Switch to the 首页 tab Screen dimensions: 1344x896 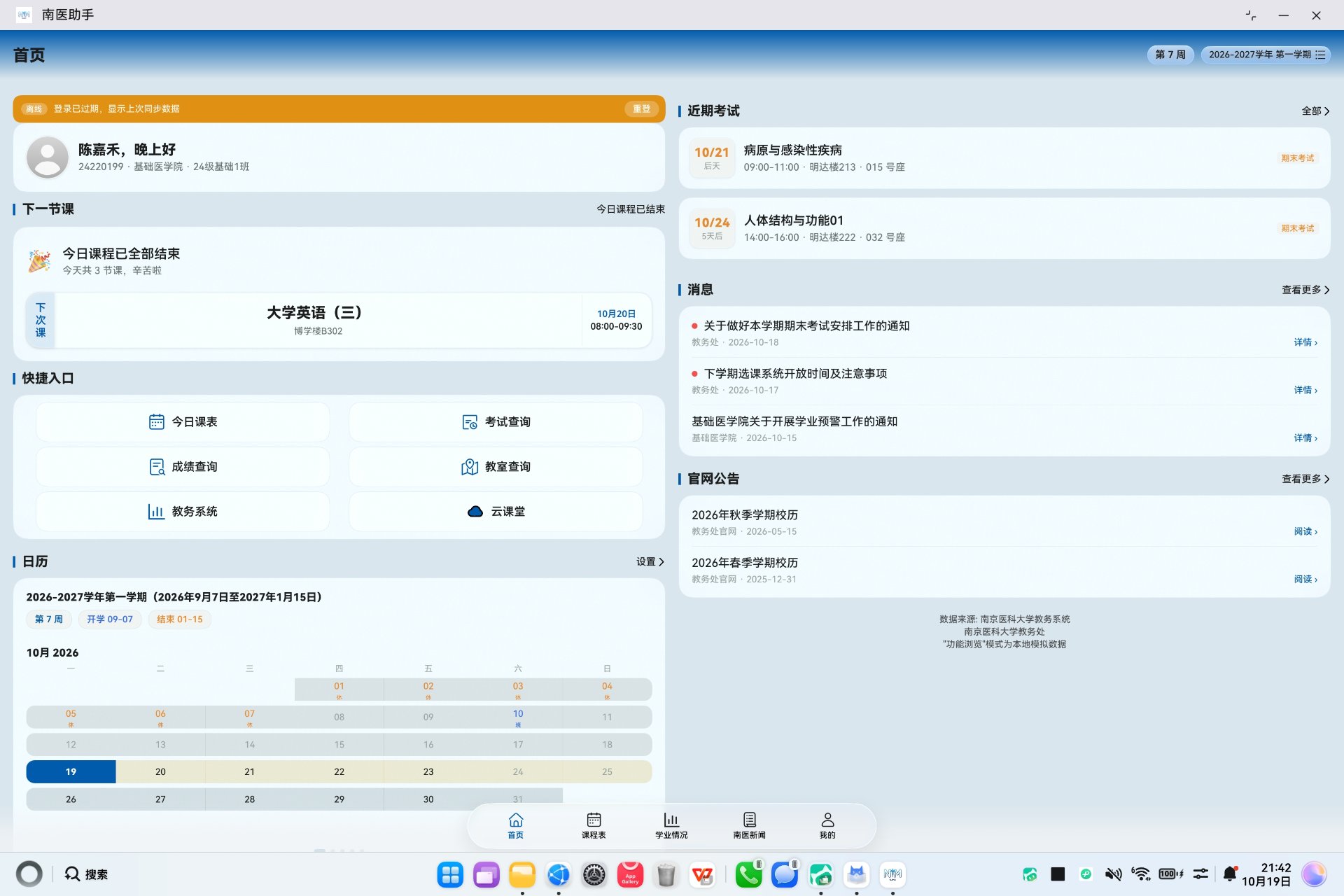(516, 825)
